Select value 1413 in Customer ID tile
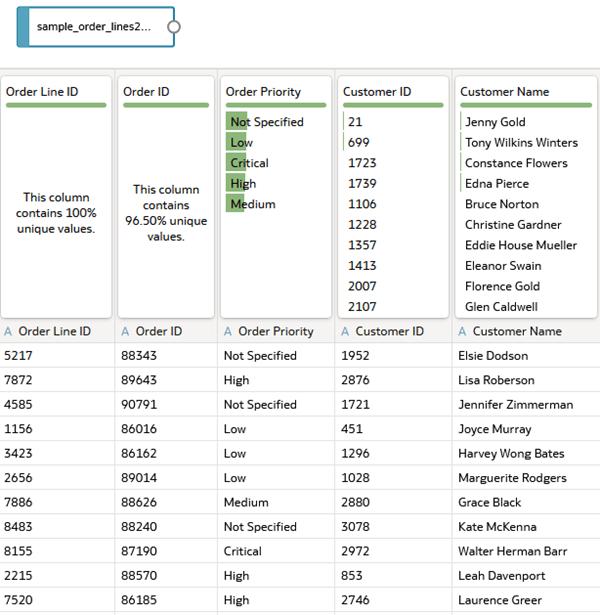The width and height of the screenshot is (600, 615). pyautogui.click(x=362, y=266)
